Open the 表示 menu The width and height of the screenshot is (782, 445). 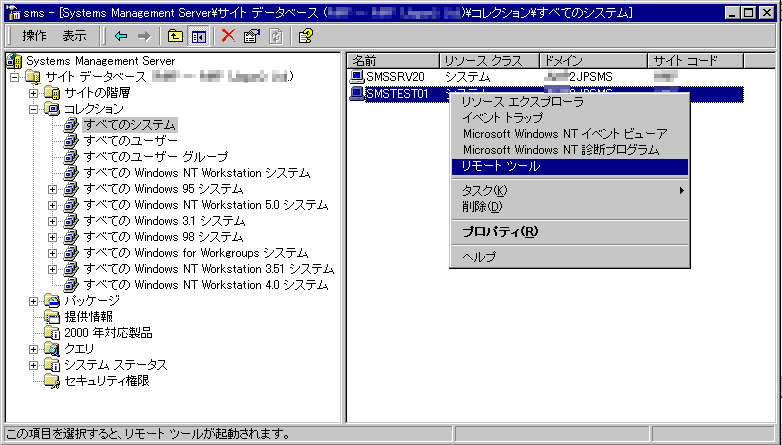75,36
